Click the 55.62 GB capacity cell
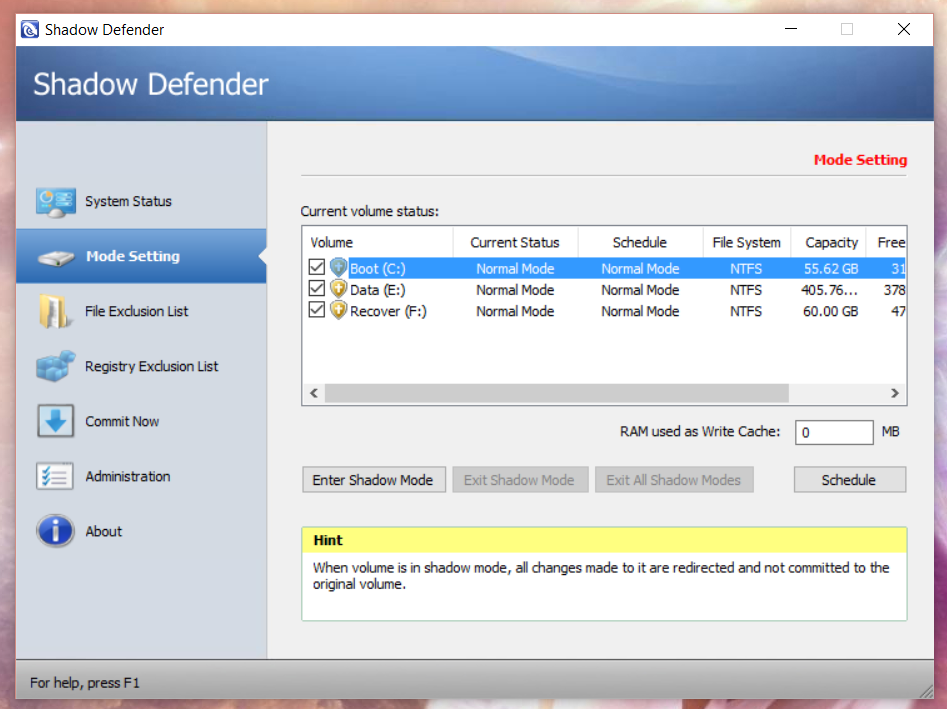Screen dimensions: 947x709 (830, 269)
